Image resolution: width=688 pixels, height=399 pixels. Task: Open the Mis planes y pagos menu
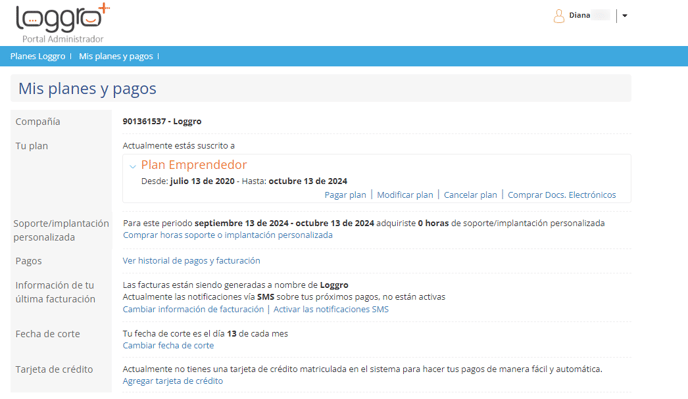click(x=116, y=56)
